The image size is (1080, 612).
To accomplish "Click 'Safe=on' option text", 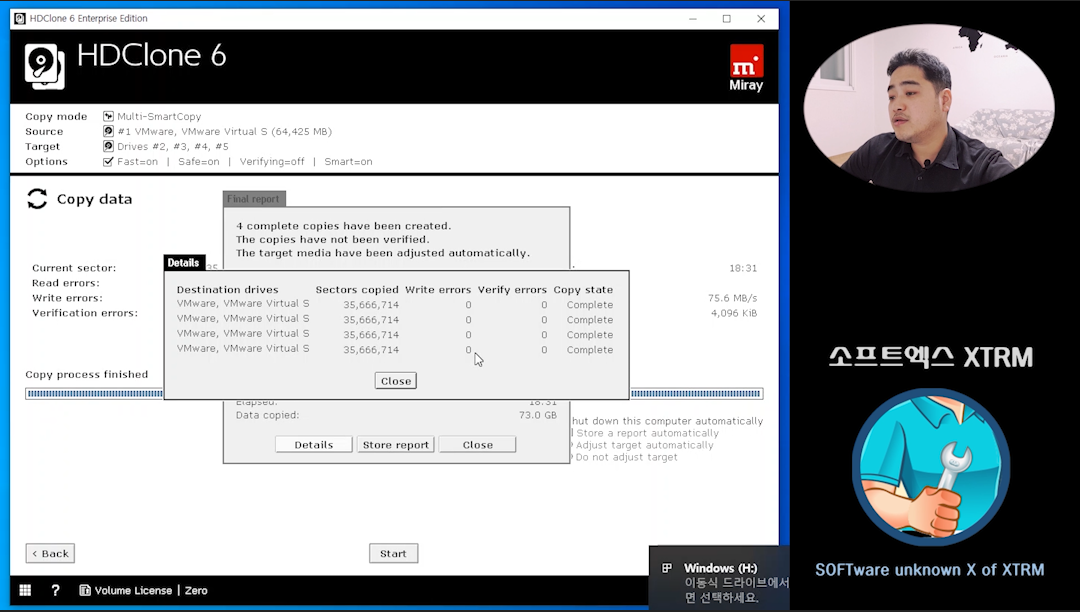I will click(x=199, y=161).
